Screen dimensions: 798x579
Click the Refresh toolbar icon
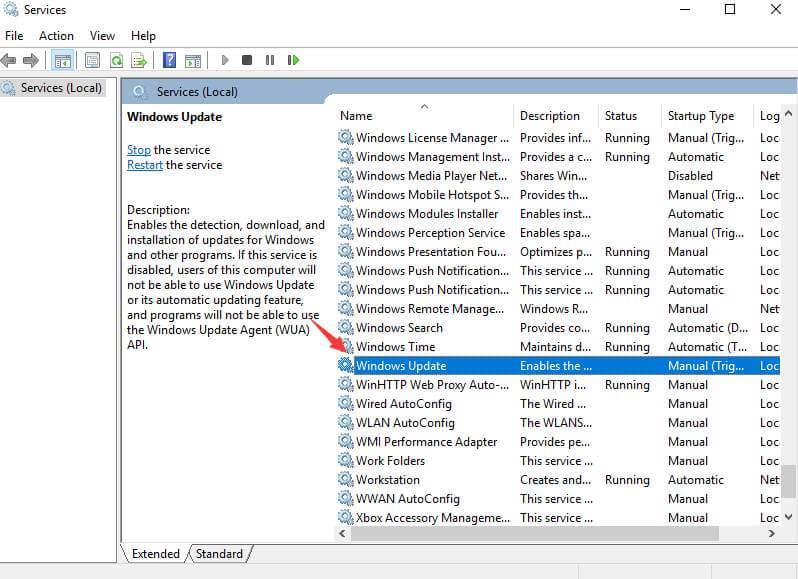(117, 61)
